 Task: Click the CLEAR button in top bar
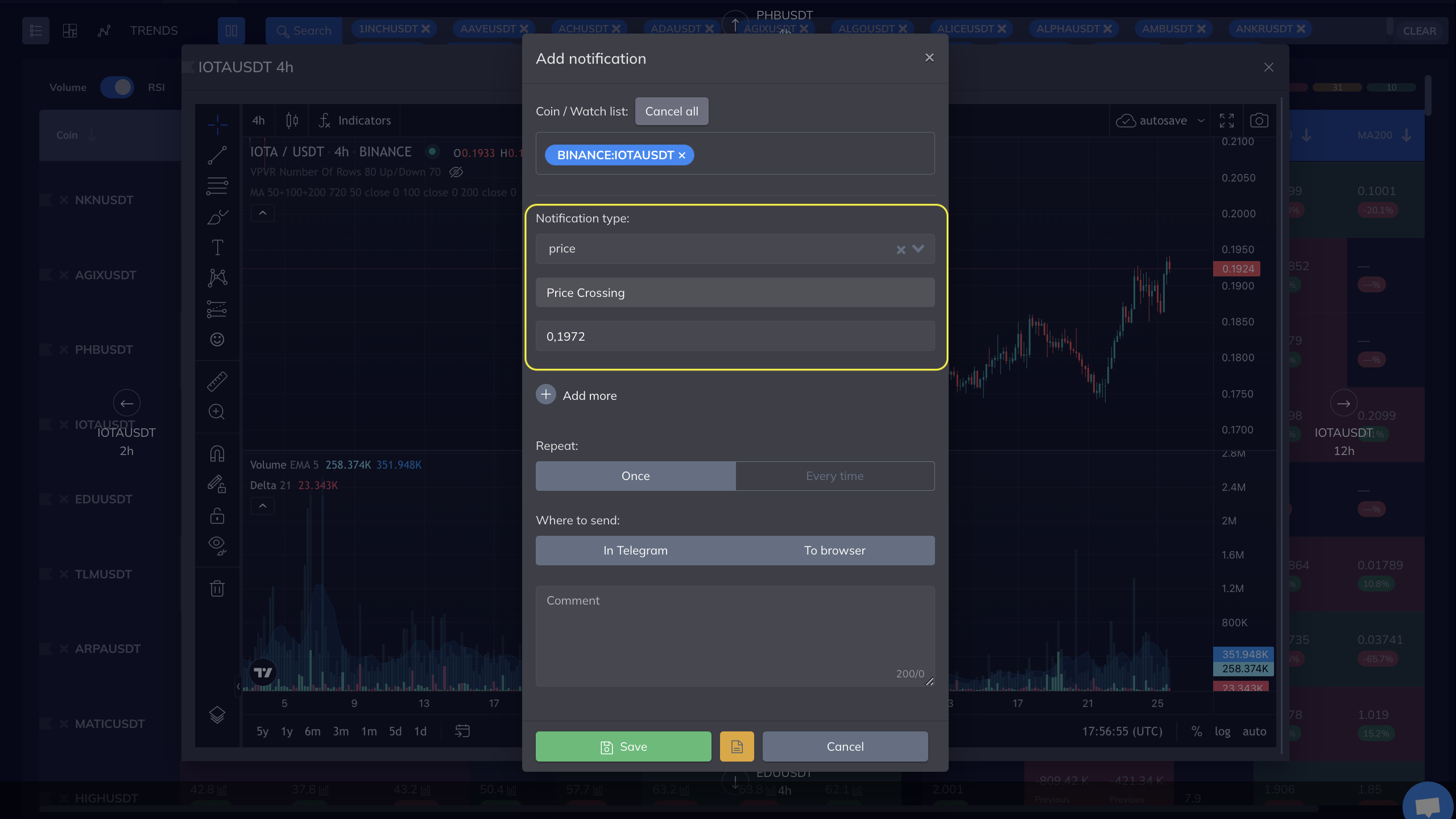point(1420,31)
